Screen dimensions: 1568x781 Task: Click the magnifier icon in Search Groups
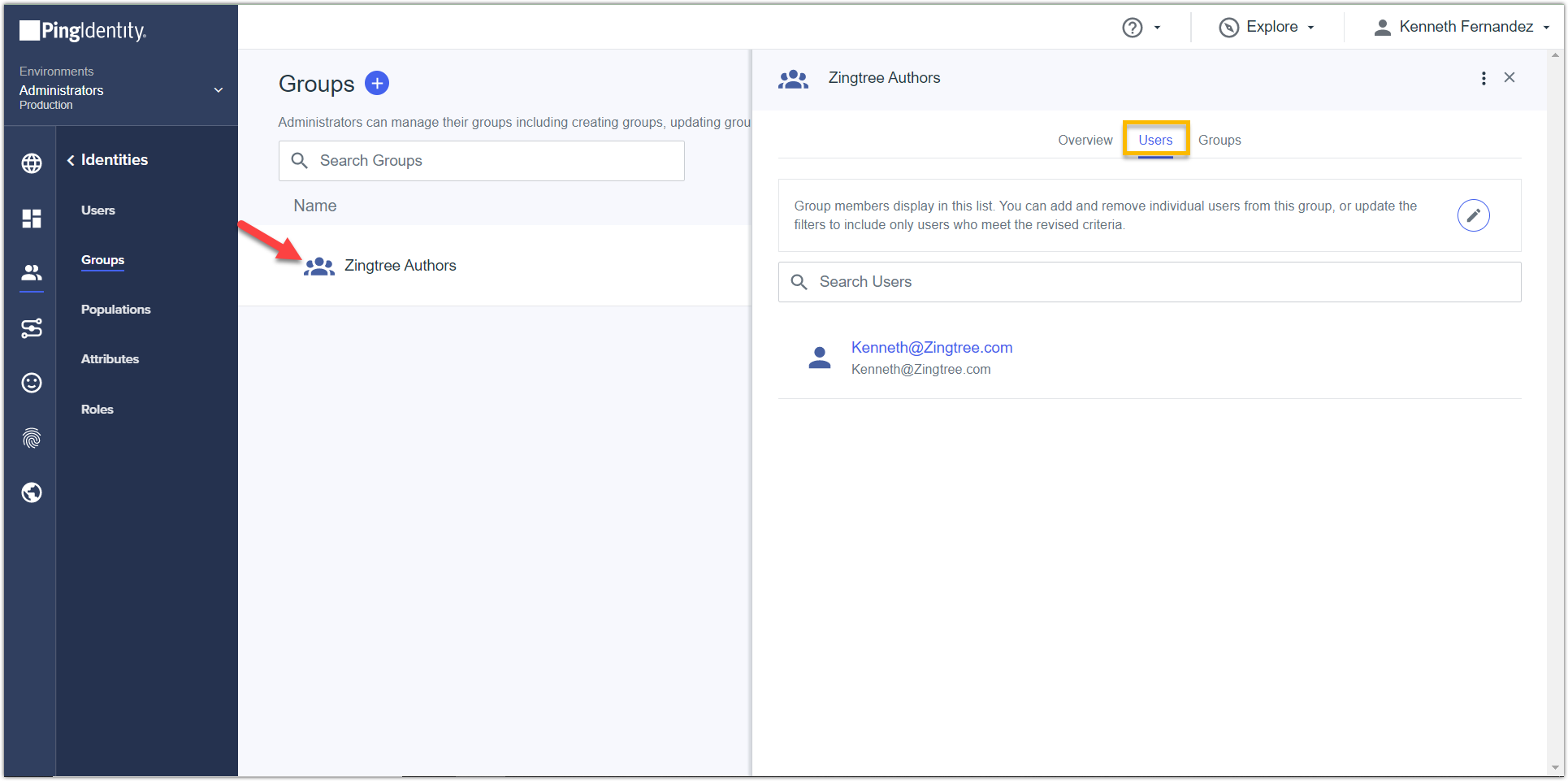(300, 161)
